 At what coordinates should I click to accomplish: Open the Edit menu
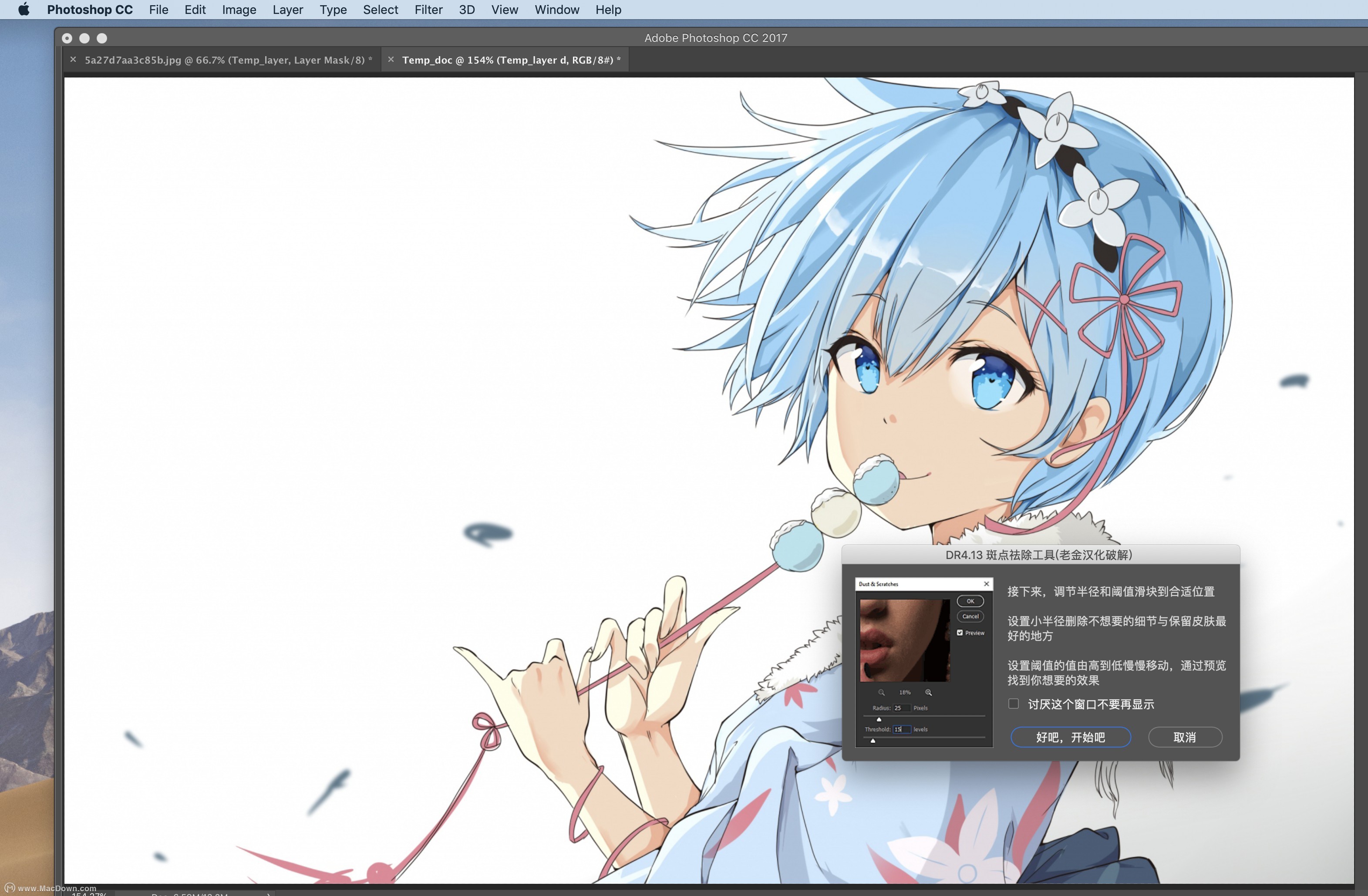(195, 10)
